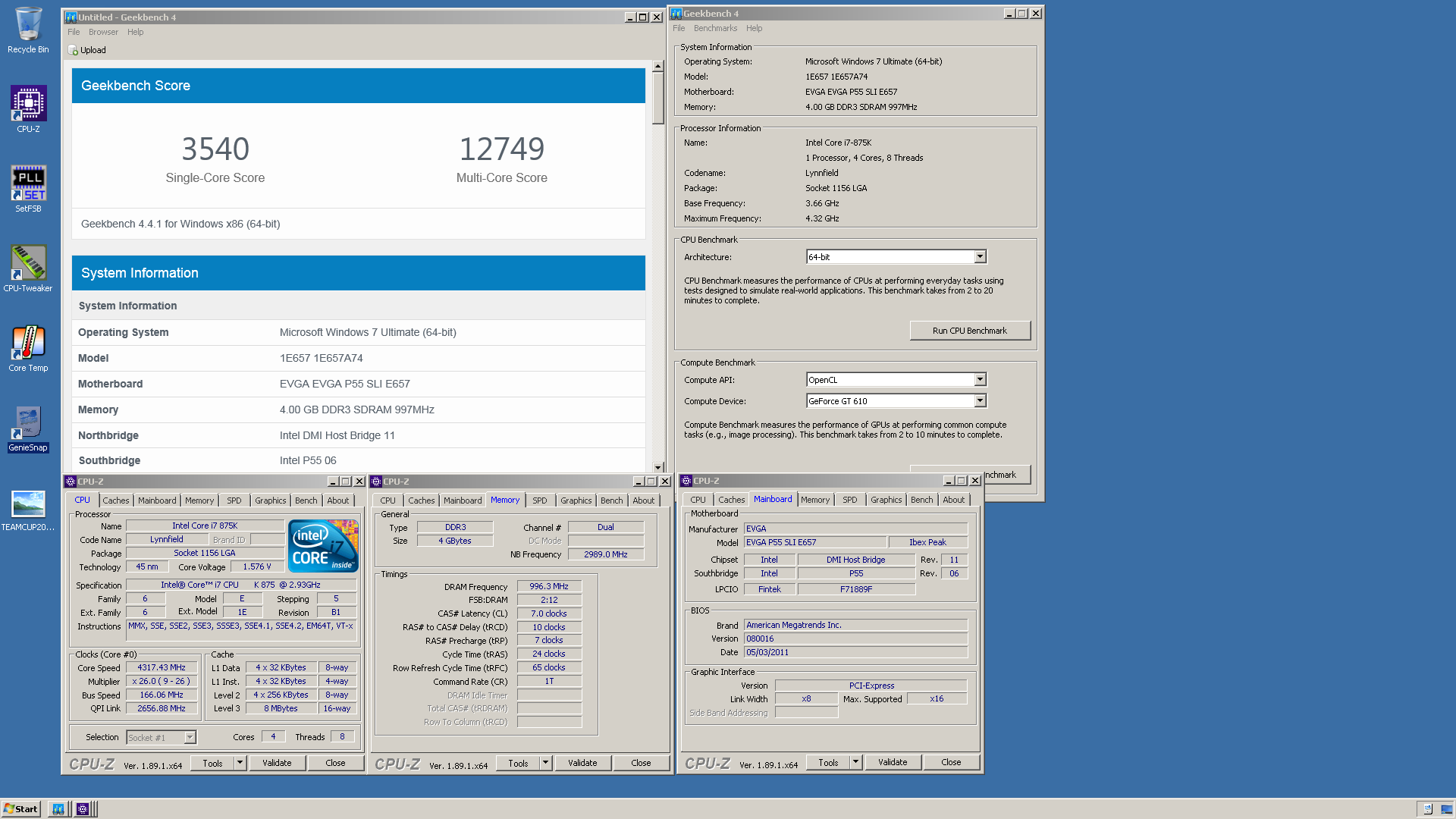Click Geekbench results scrollbar down arrow
This screenshot has width=1456, height=819.
pos(658,467)
